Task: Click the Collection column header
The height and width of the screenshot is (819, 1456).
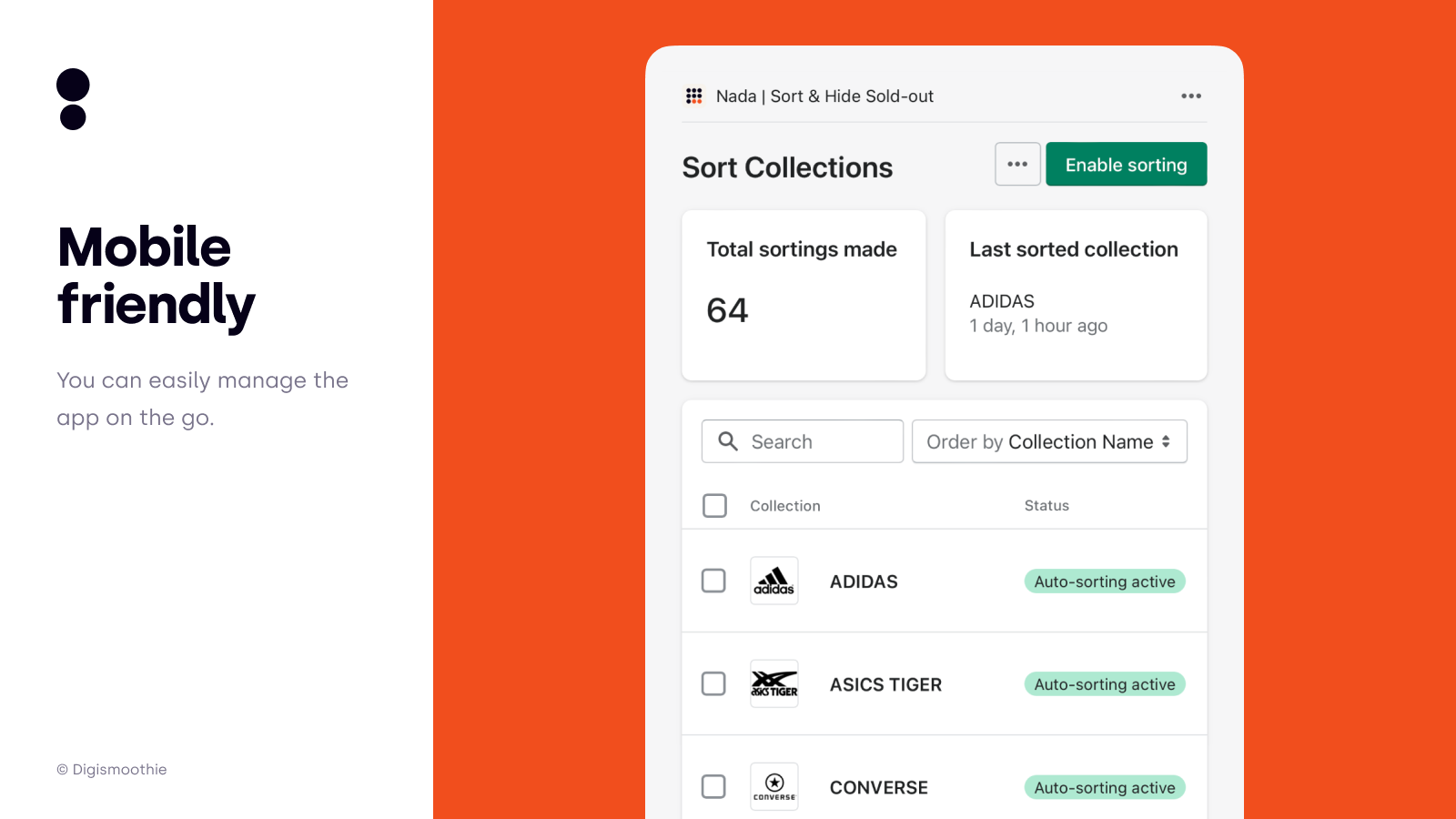Action: pos(785,506)
